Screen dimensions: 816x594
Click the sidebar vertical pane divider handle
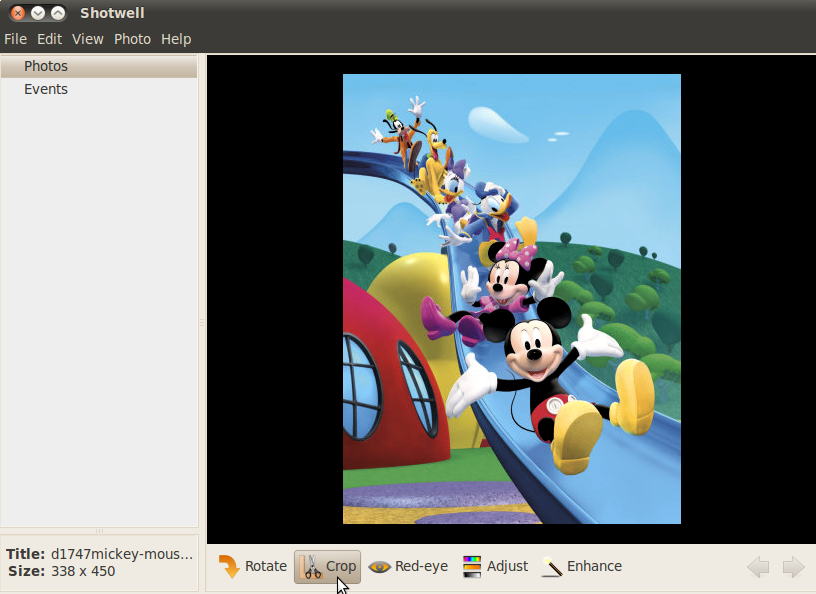click(202, 323)
